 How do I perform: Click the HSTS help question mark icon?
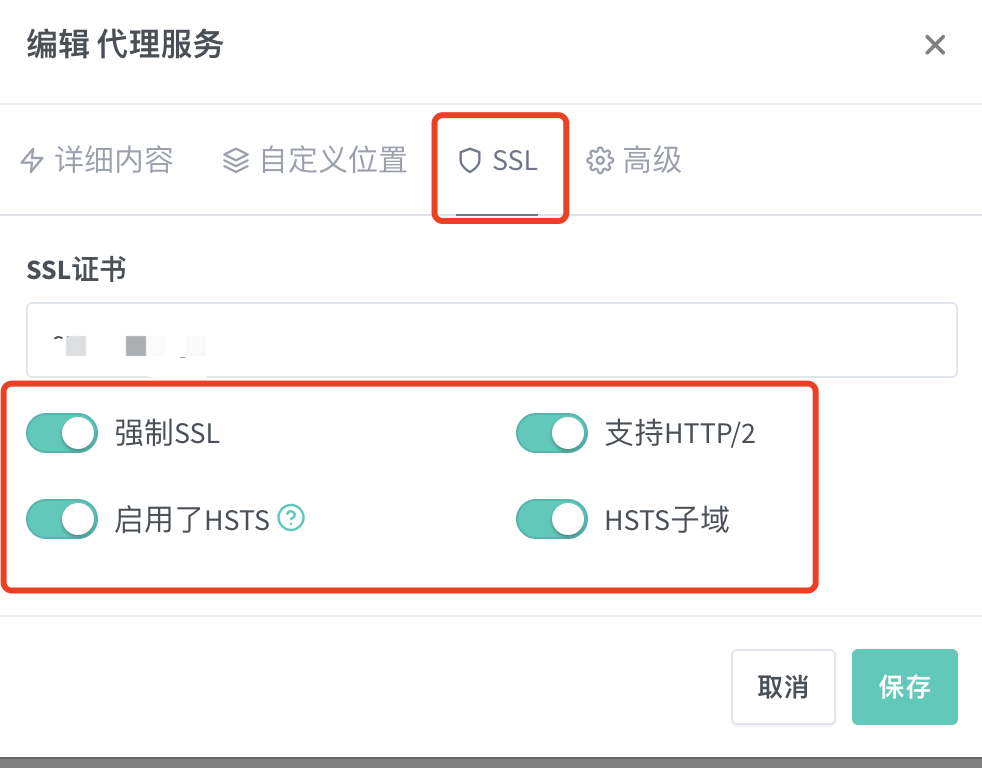click(291, 517)
